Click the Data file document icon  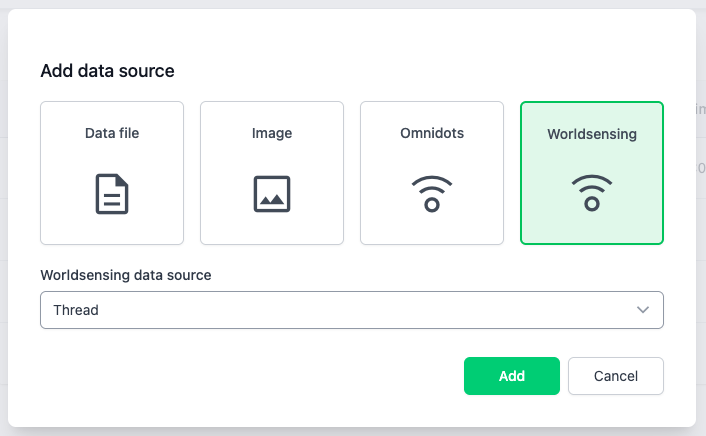click(x=112, y=194)
